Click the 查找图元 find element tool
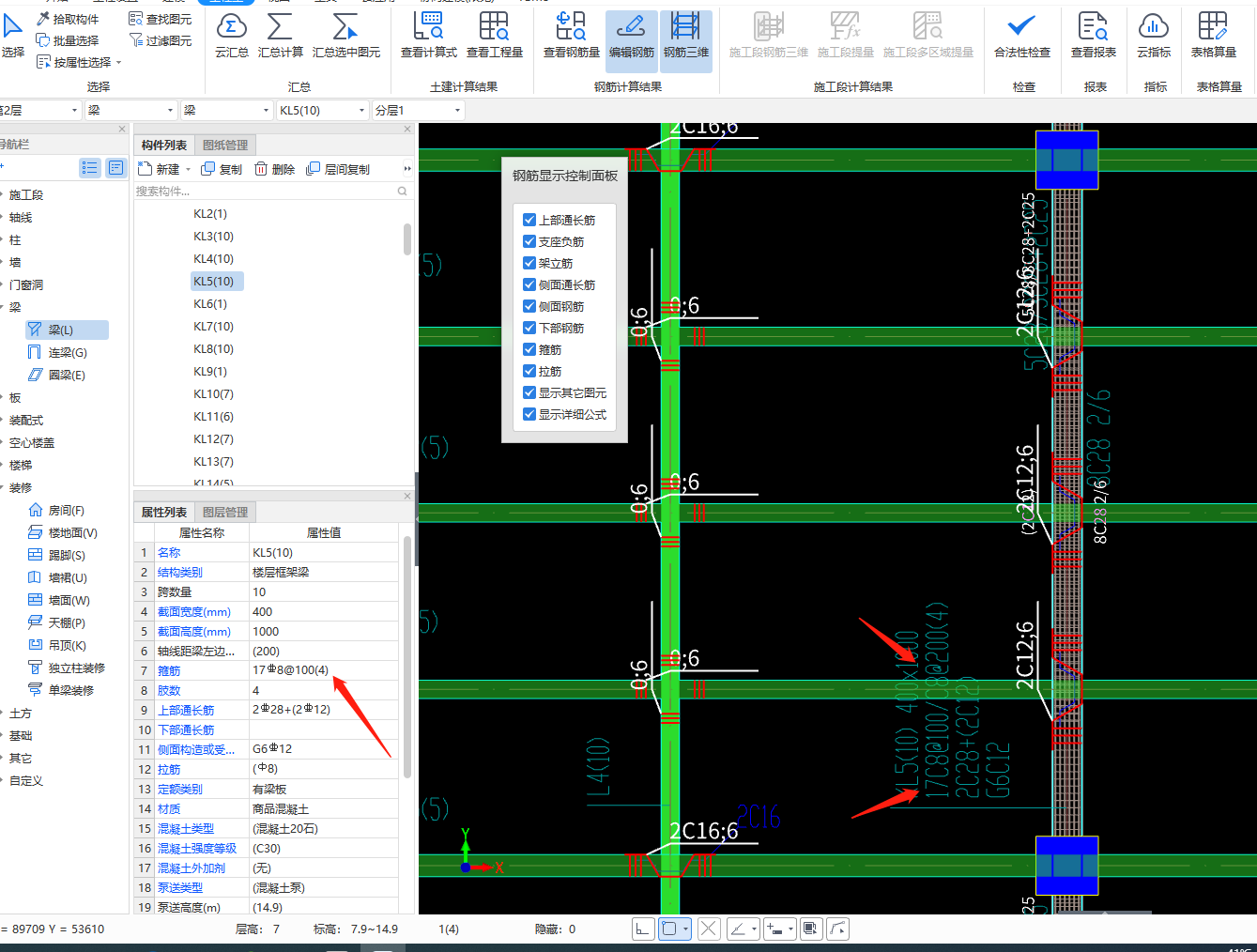This screenshot has height=952, width=1257. (160, 19)
